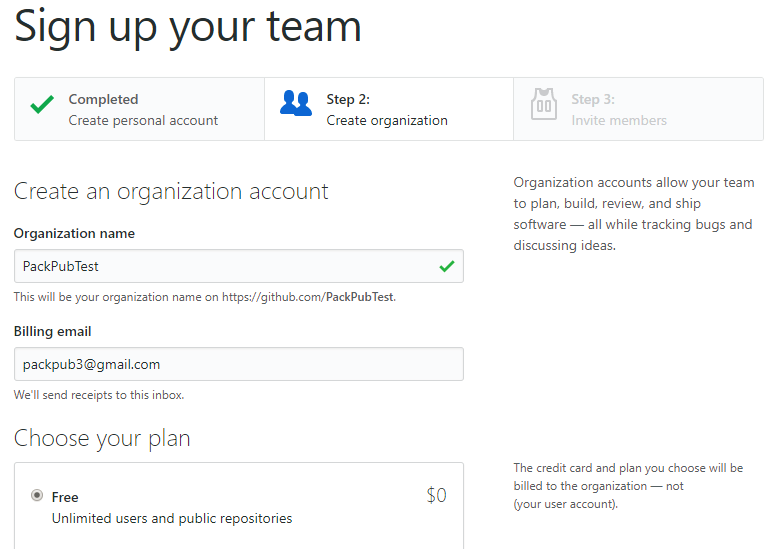Click the Free plan card's $0 price
Image resolution: width=782 pixels, height=549 pixels.
436,495
